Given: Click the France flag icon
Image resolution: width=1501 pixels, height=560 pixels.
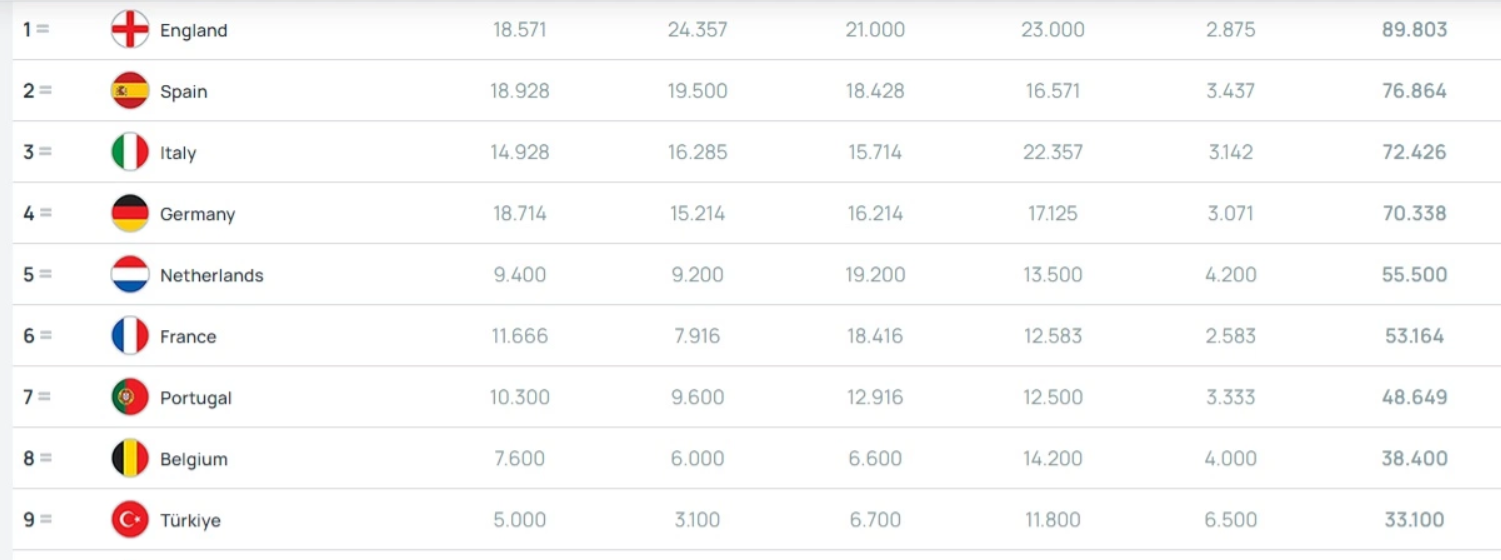Looking at the screenshot, I should 130,336.
